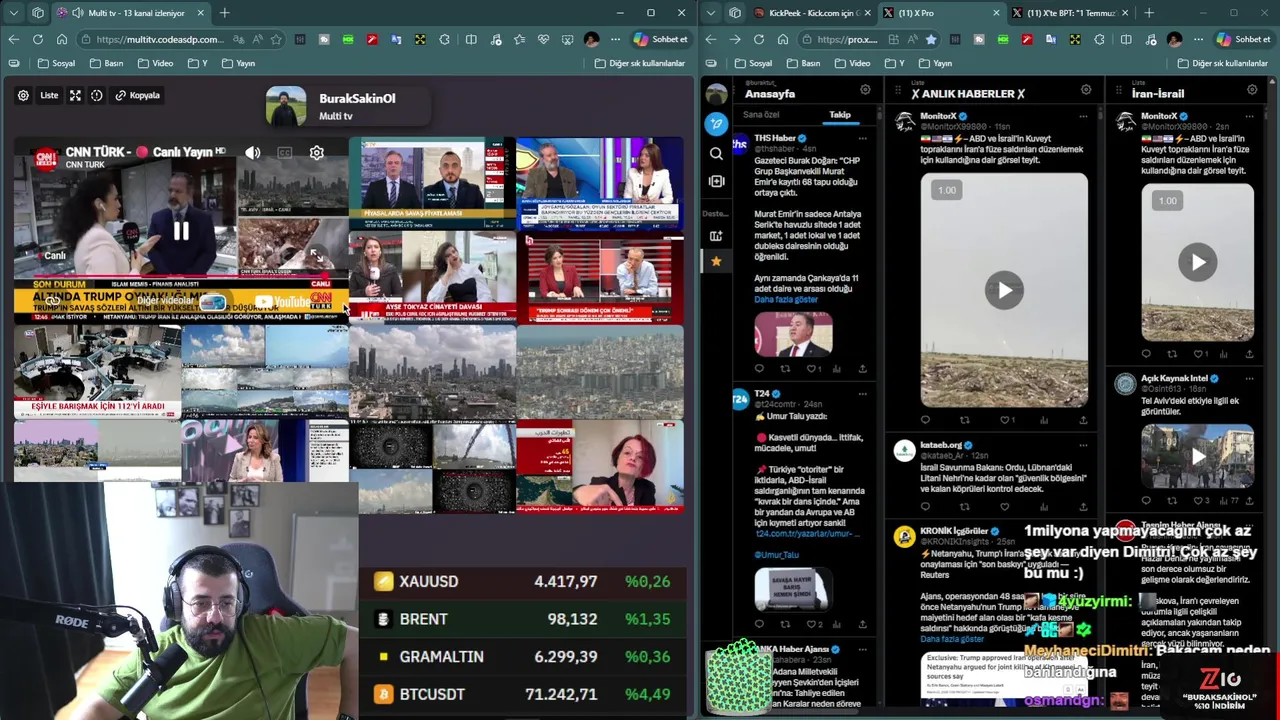Viewport: 1280px width, 720px height.
Task: Open more menu in left browser toolbar
Action: coord(614,39)
